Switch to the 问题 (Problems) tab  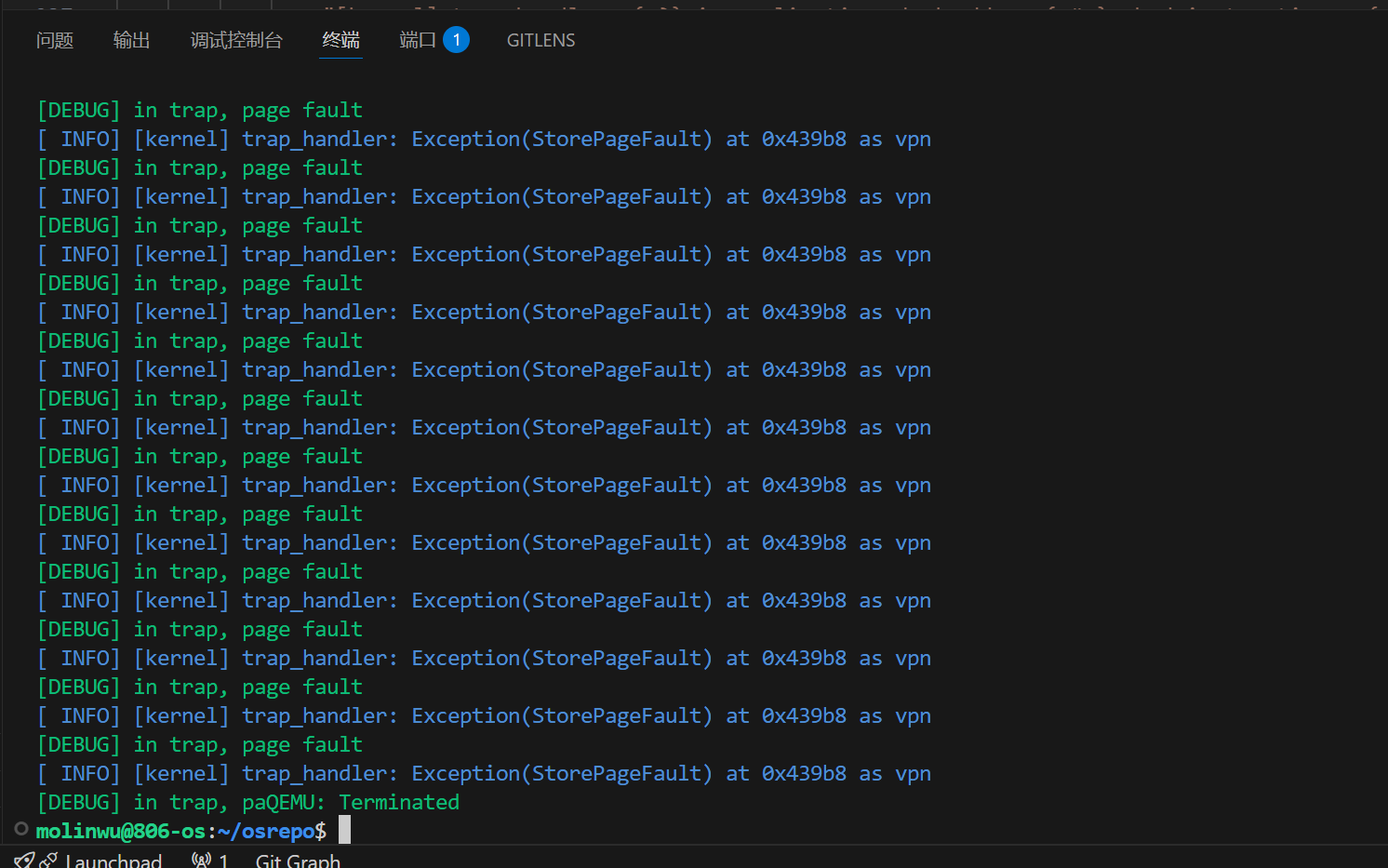coord(55,40)
